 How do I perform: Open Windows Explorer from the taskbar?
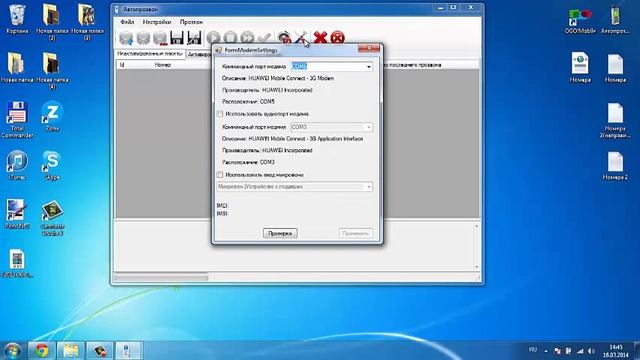point(70,351)
